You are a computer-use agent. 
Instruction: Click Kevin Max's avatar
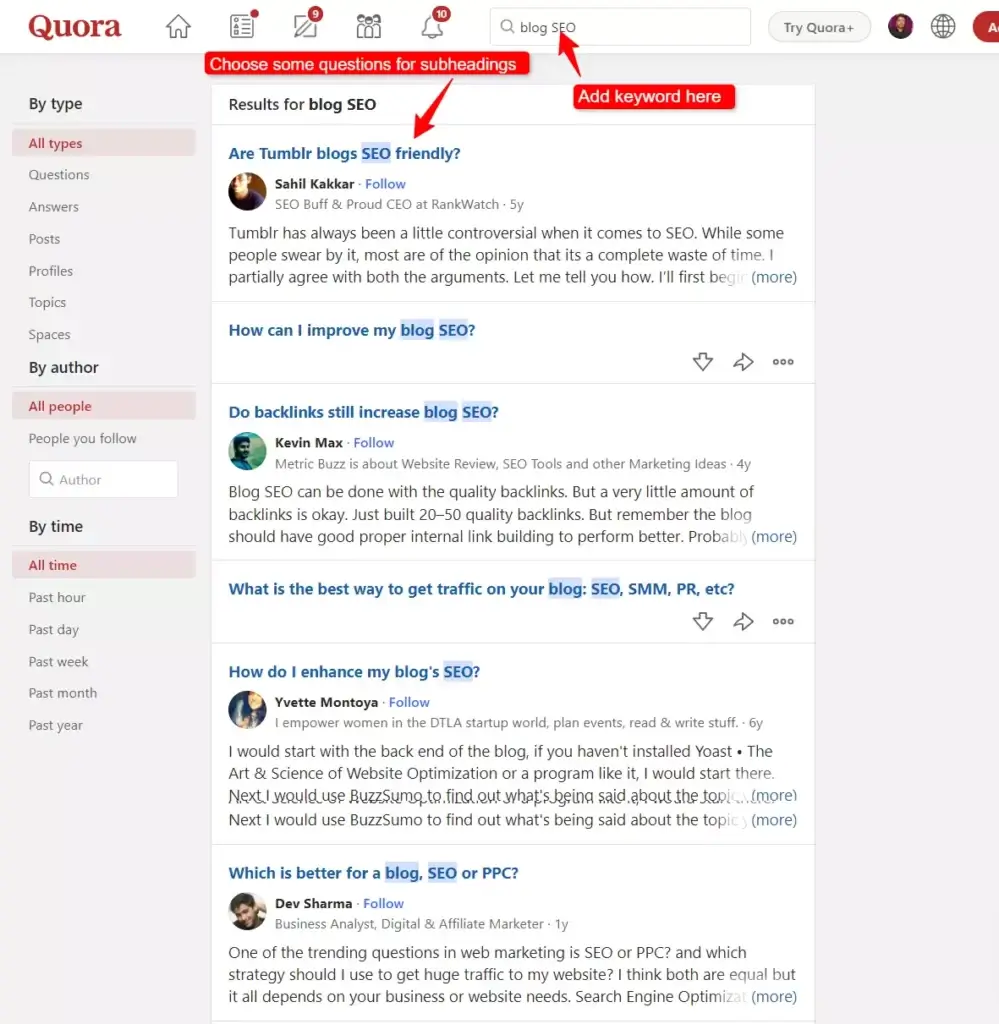247,451
